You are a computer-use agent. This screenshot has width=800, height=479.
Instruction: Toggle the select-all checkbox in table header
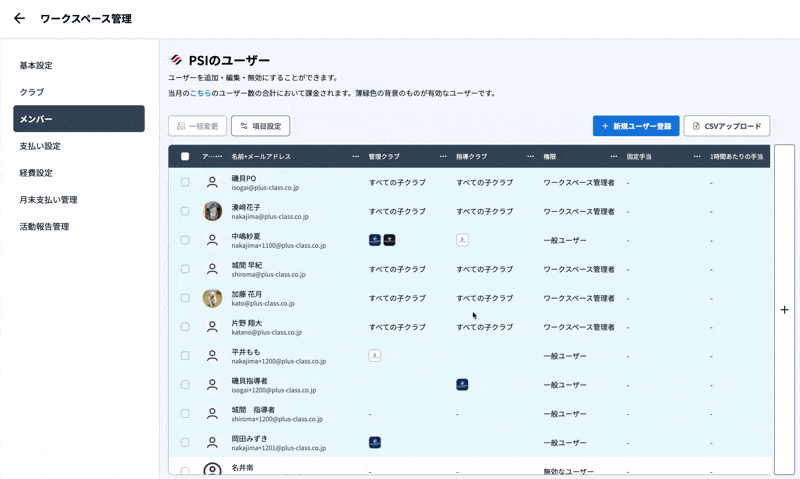pyautogui.click(x=185, y=157)
